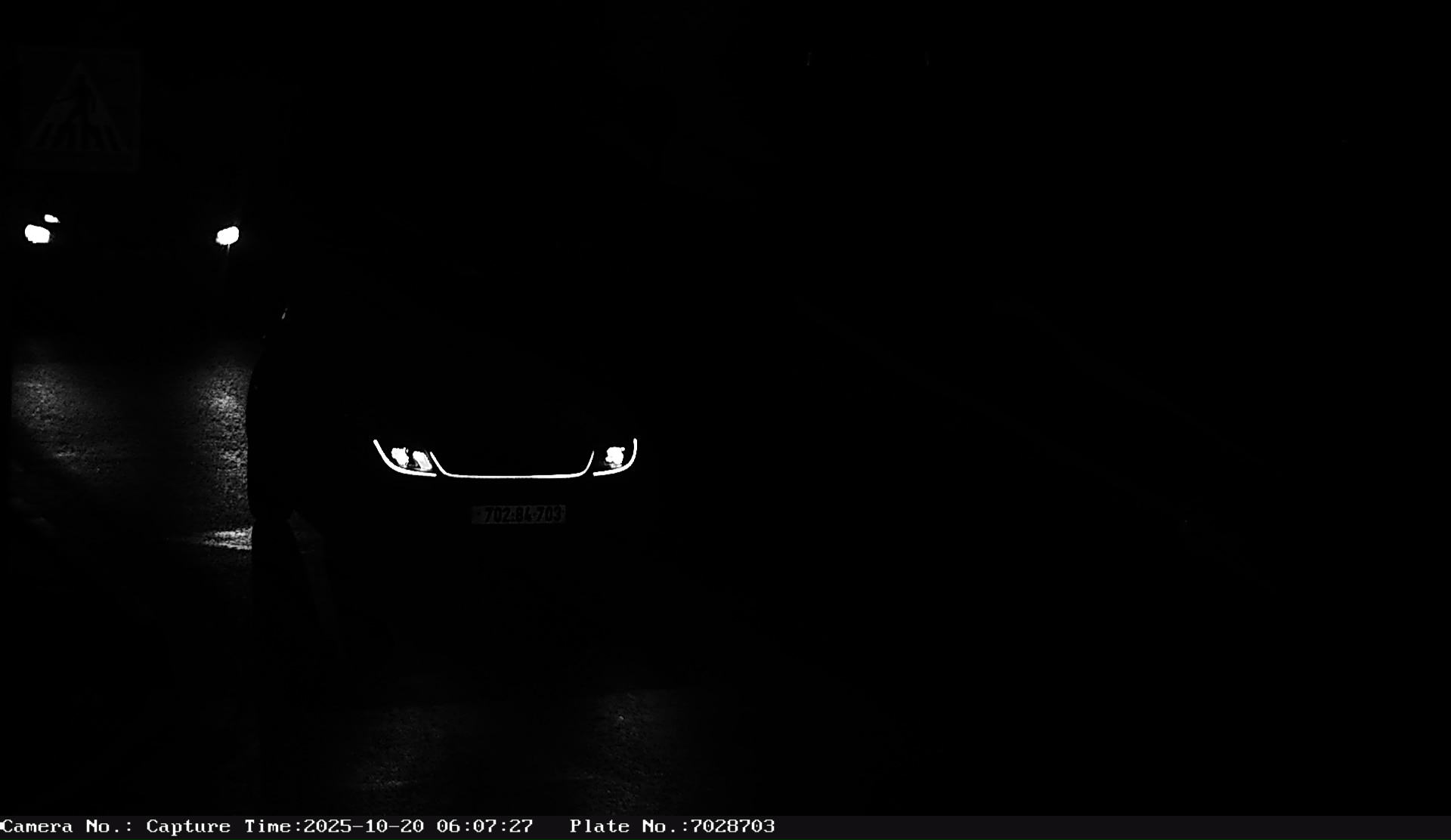This screenshot has height=840, width=1451.
Task: Click the 'Plate No.:' overlay label
Action: point(629,826)
